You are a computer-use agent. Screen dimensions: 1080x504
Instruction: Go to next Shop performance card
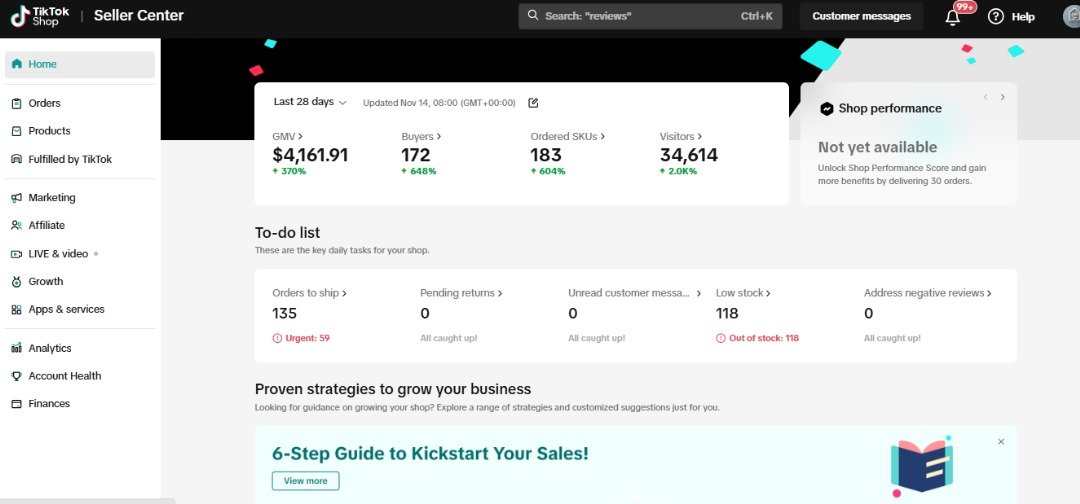pos(1003,97)
